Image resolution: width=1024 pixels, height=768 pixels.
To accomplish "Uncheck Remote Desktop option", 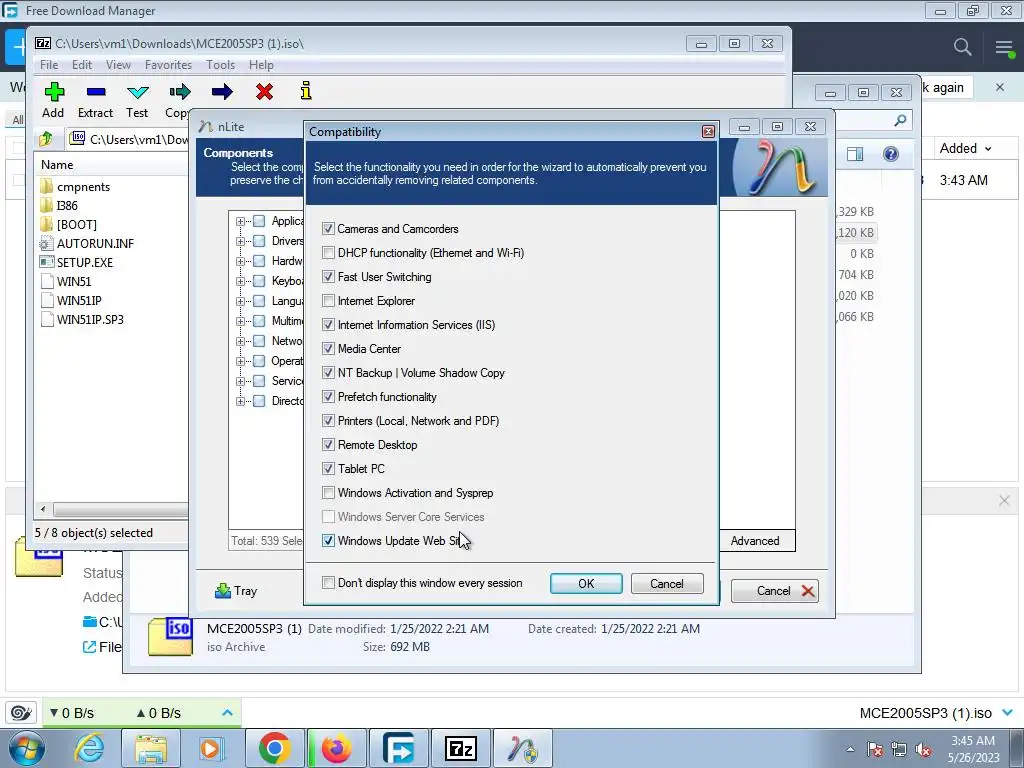I will [328, 445].
